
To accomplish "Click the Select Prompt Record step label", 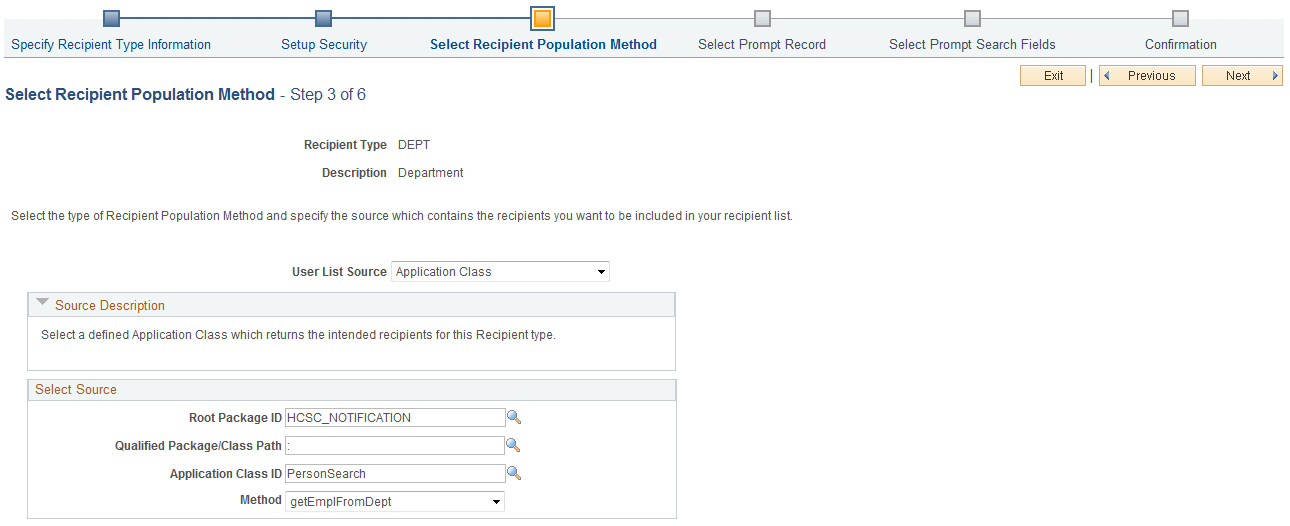I will (762, 45).
